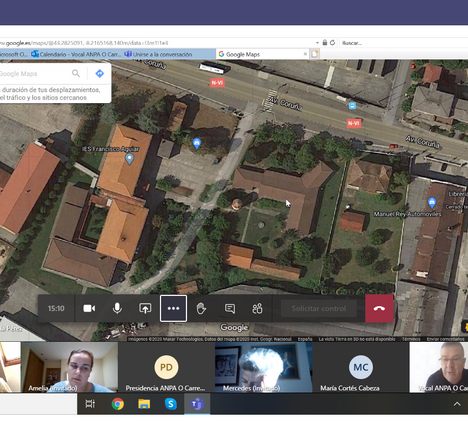This screenshot has width=468, height=432.
Task: Open more actions ellipsis menu
Action: pyautogui.click(x=173, y=309)
